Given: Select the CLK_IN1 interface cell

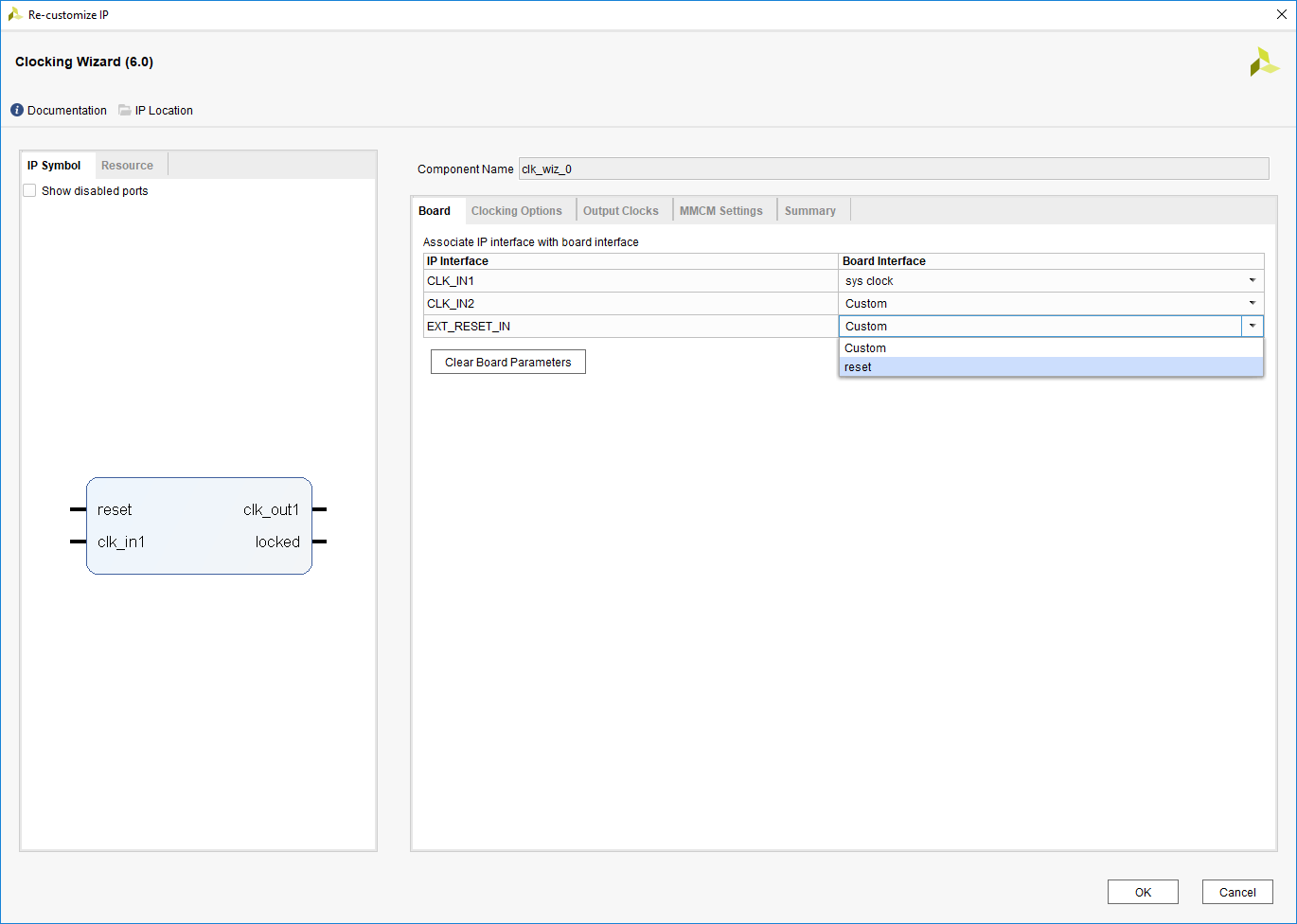Looking at the screenshot, I should [x=631, y=281].
